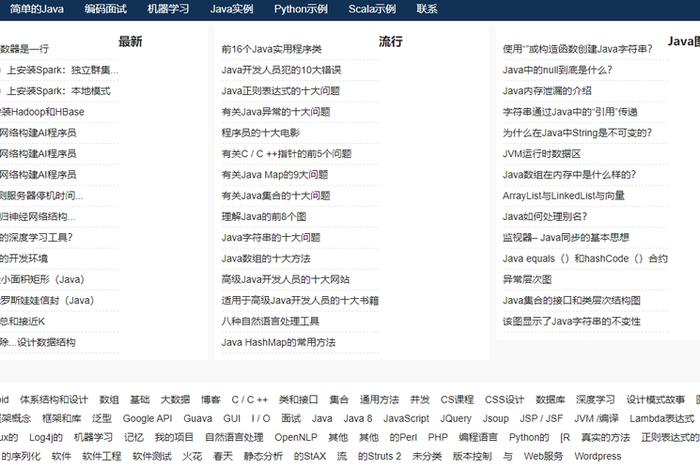This screenshot has width=700, height=470.
Task: Open the CSS设计 tag
Action: [x=504, y=400]
